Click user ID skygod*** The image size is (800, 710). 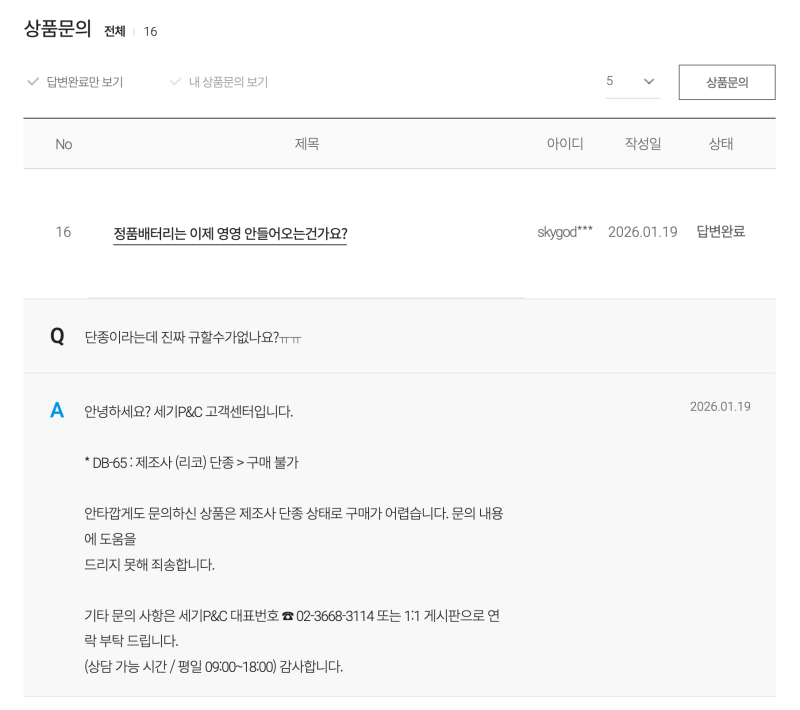[x=565, y=233]
